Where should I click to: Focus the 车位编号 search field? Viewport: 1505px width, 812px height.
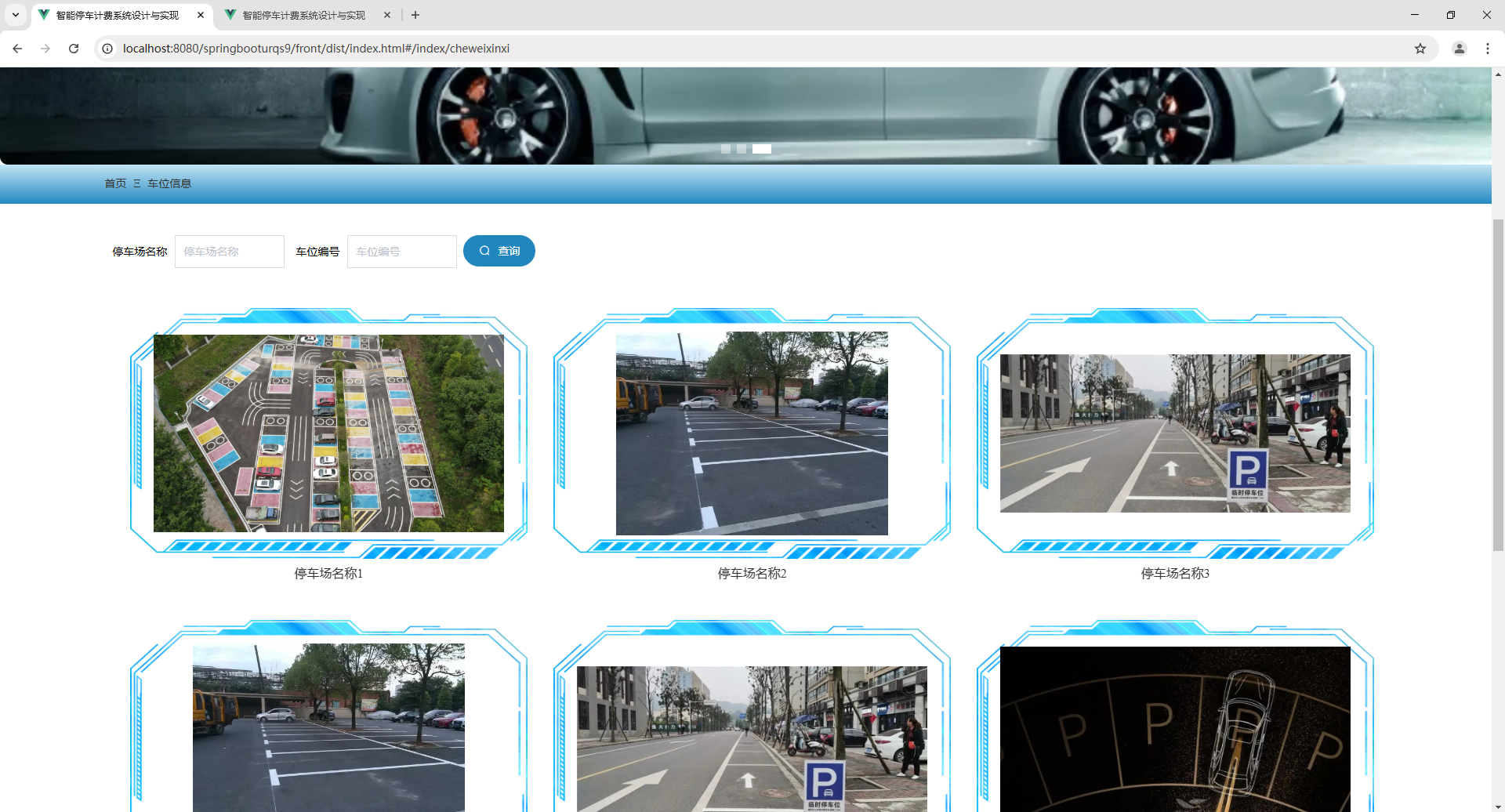coord(402,252)
